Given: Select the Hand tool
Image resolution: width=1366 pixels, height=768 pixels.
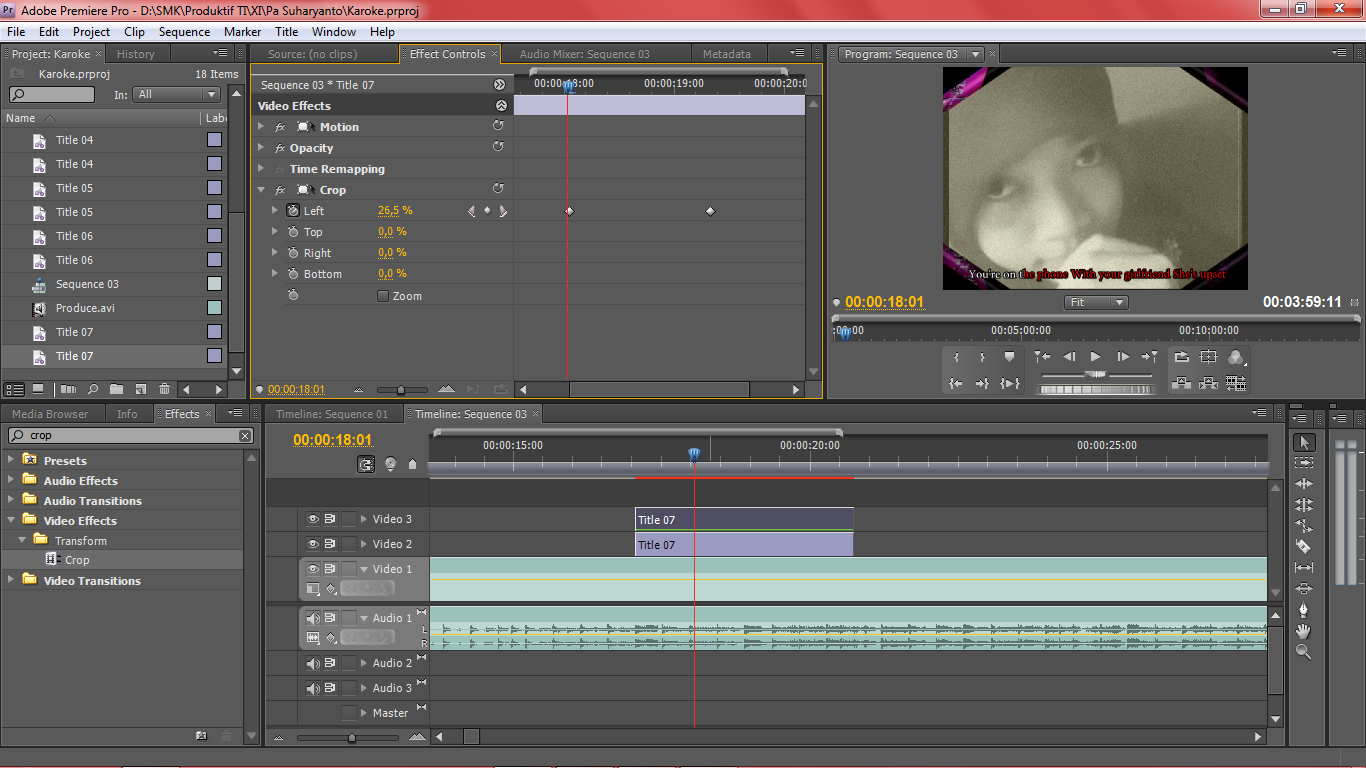Looking at the screenshot, I should coord(1304,631).
